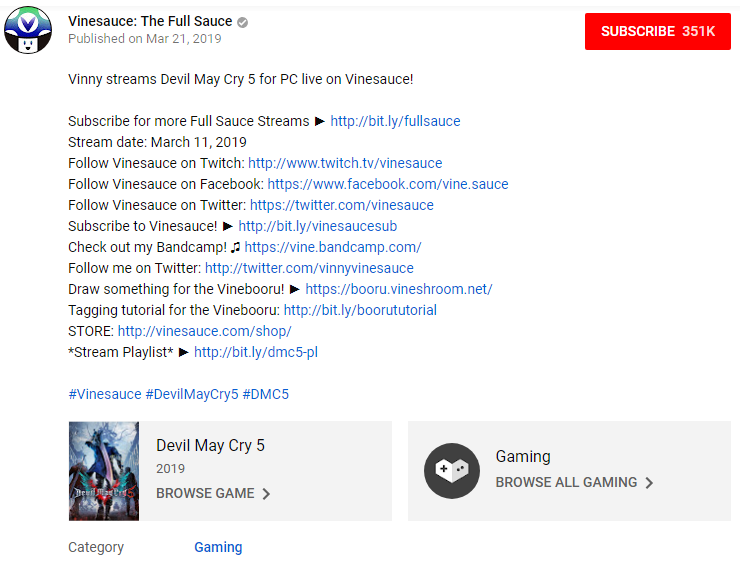This screenshot has height=561, width=740.
Task: Open the Devil May Cry 5 game title
Action: coord(210,445)
